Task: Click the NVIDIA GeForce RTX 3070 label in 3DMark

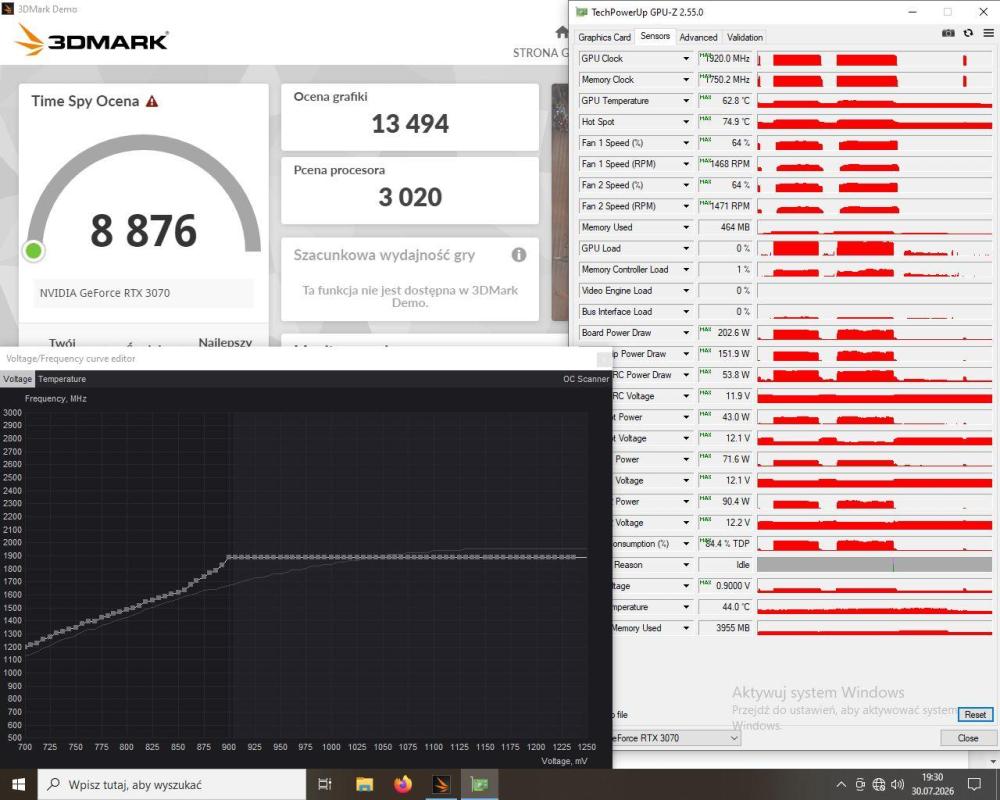Action: pos(105,293)
